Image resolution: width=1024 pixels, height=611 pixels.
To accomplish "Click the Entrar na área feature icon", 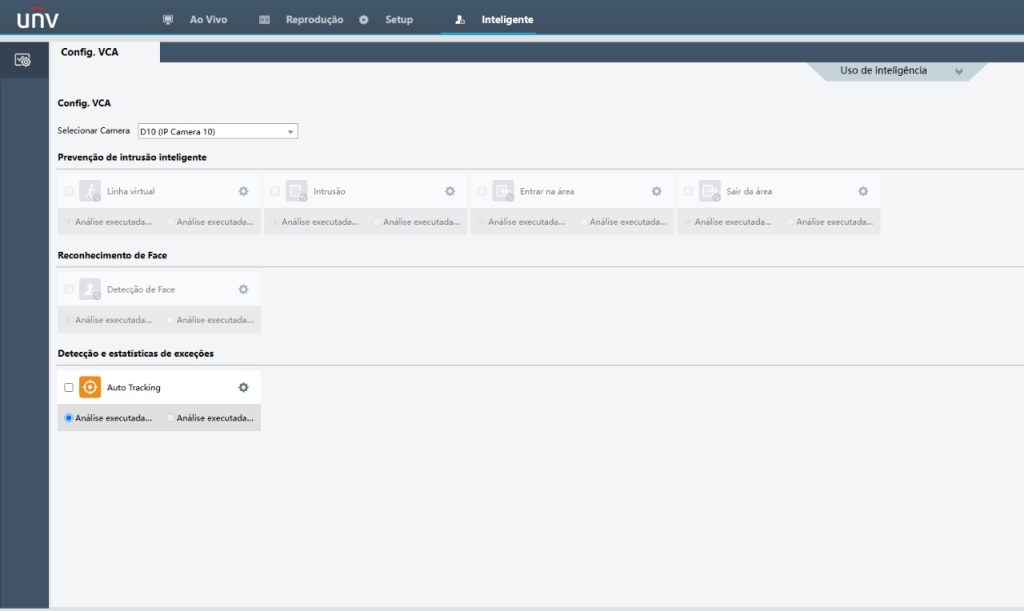I will (x=503, y=191).
